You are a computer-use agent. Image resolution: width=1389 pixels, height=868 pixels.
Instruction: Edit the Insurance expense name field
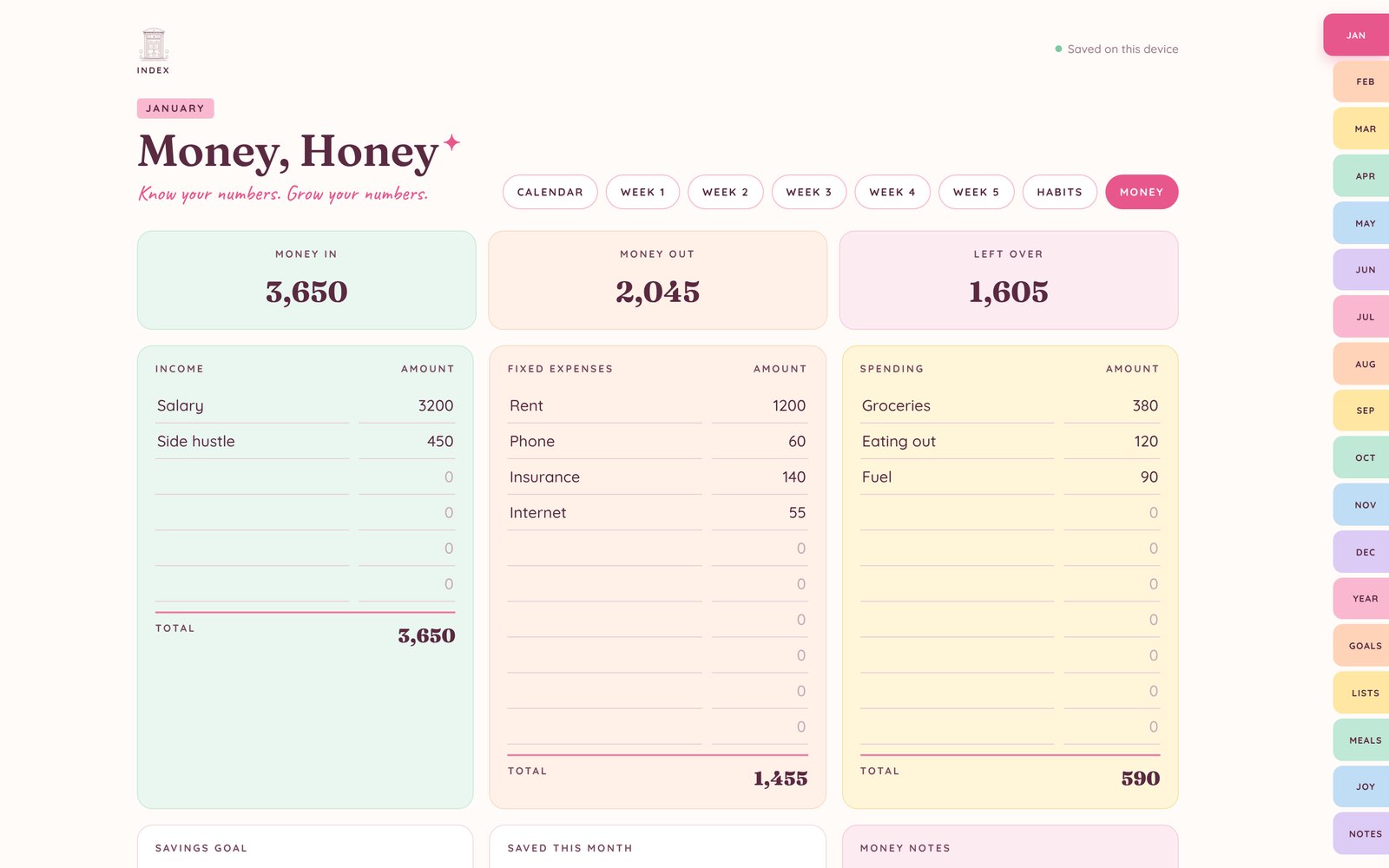pos(605,477)
